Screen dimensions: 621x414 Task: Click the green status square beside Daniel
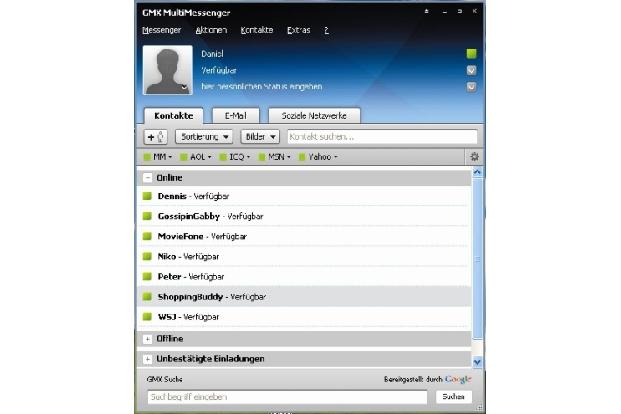471,53
